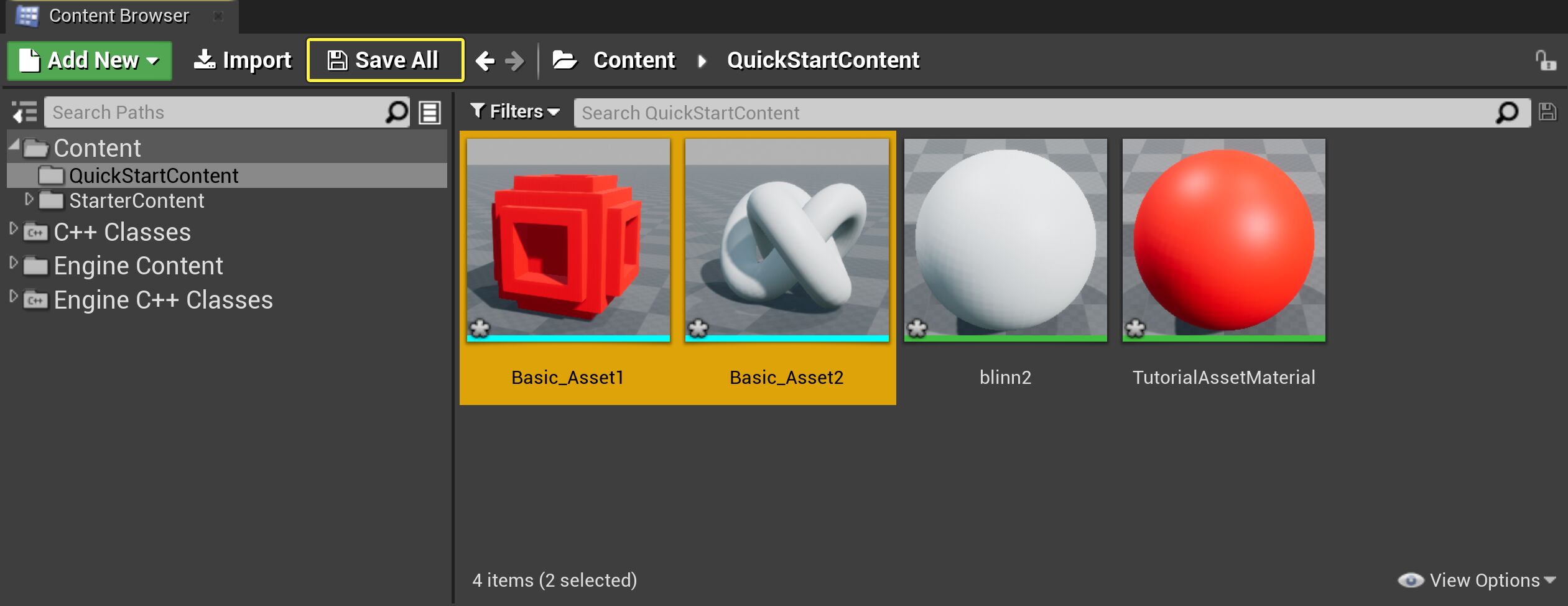Click the magnifier icon in Search Paths field

tap(396, 113)
